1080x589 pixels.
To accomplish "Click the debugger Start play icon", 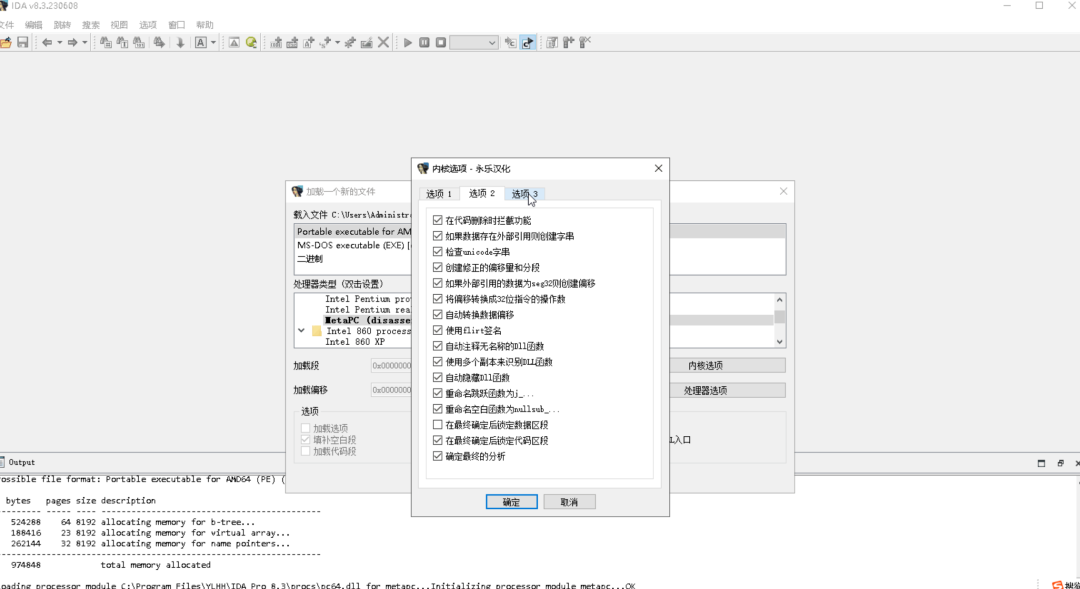I will (408, 43).
